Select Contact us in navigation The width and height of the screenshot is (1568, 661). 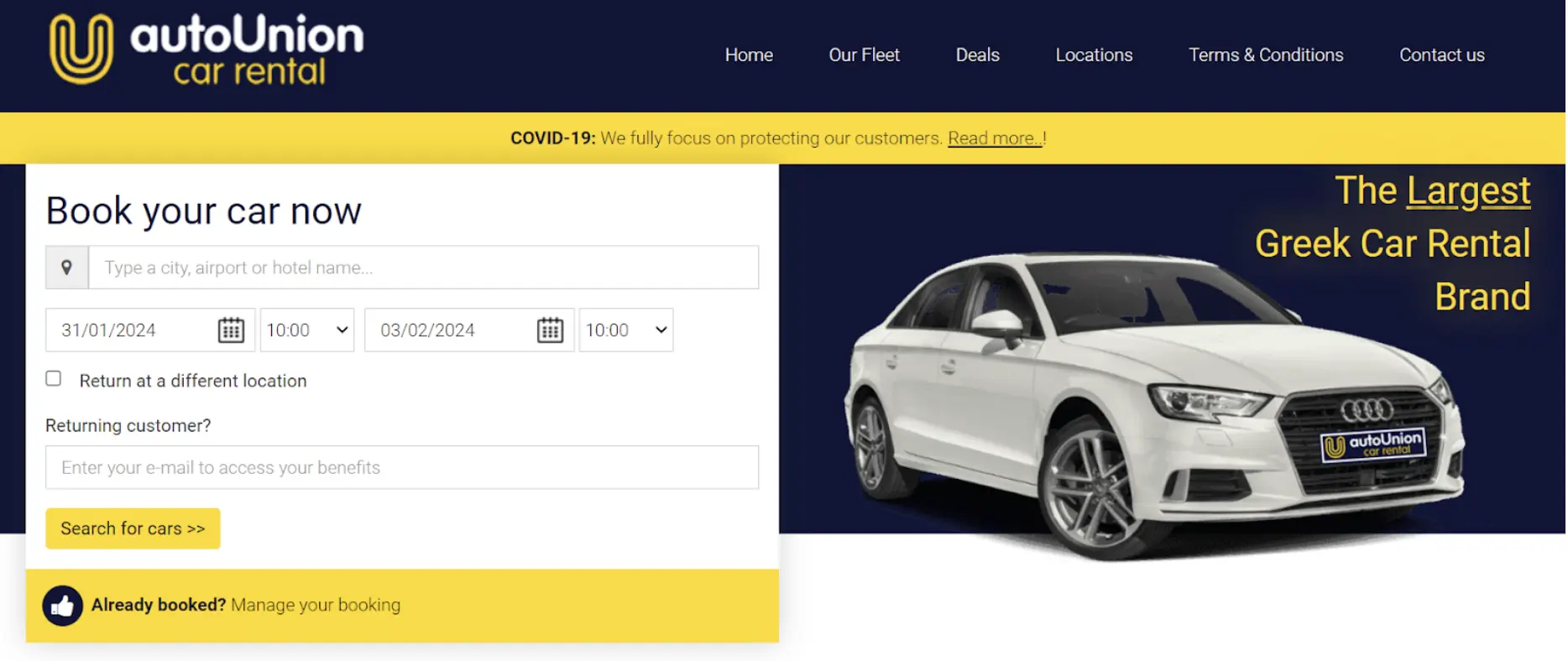[x=1441, y=55]
